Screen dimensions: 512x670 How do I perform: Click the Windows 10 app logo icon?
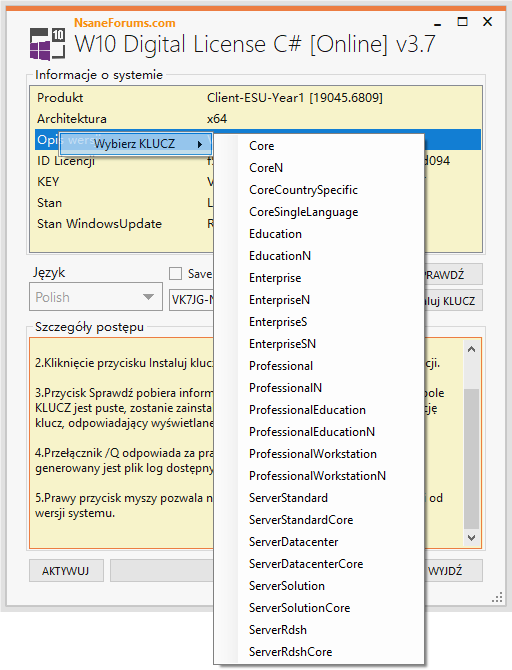click(47, 43)
